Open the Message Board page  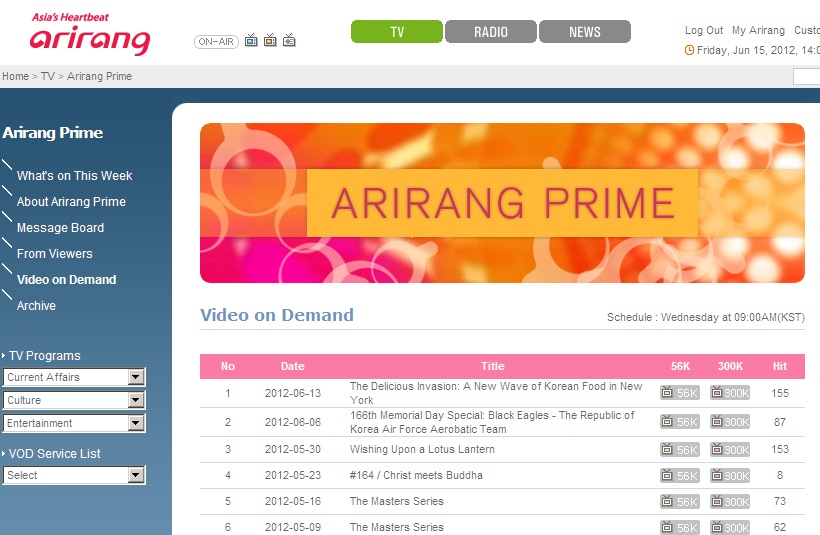[x=60, y=228]
